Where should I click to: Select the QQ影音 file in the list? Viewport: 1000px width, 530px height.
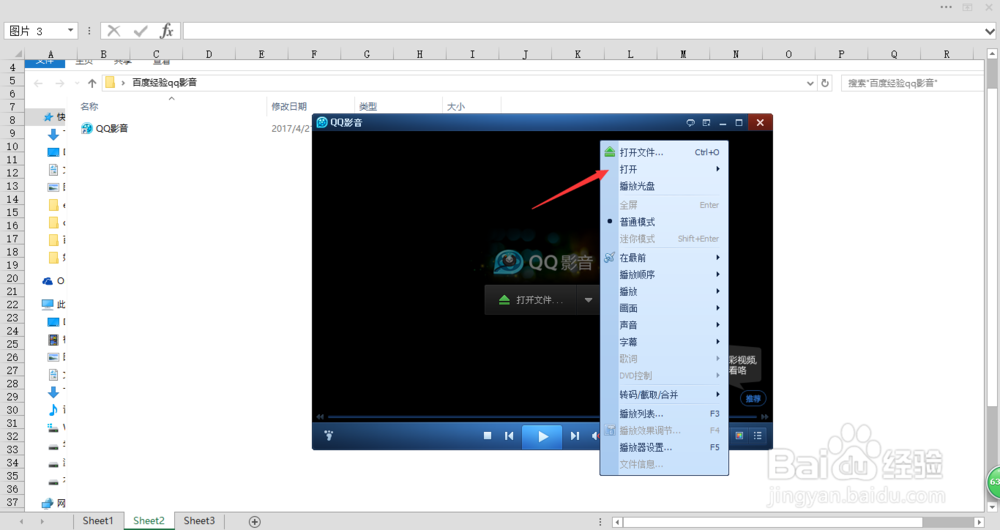(x=105, y=128)
